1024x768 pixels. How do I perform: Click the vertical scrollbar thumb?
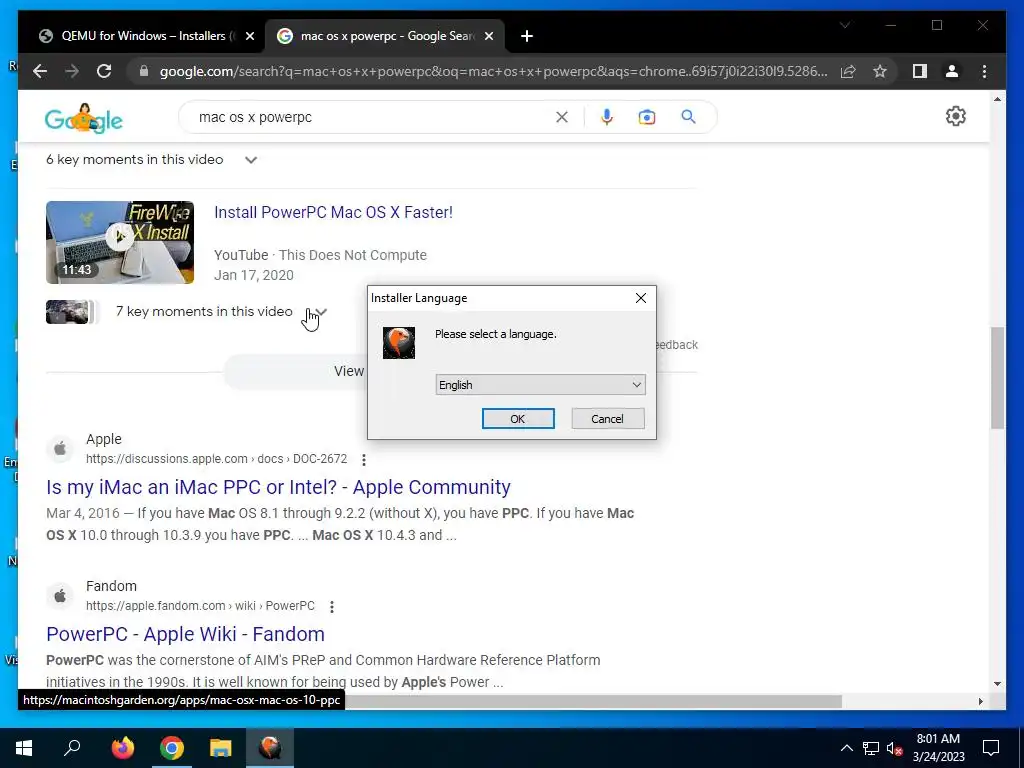tap(997, 377)
